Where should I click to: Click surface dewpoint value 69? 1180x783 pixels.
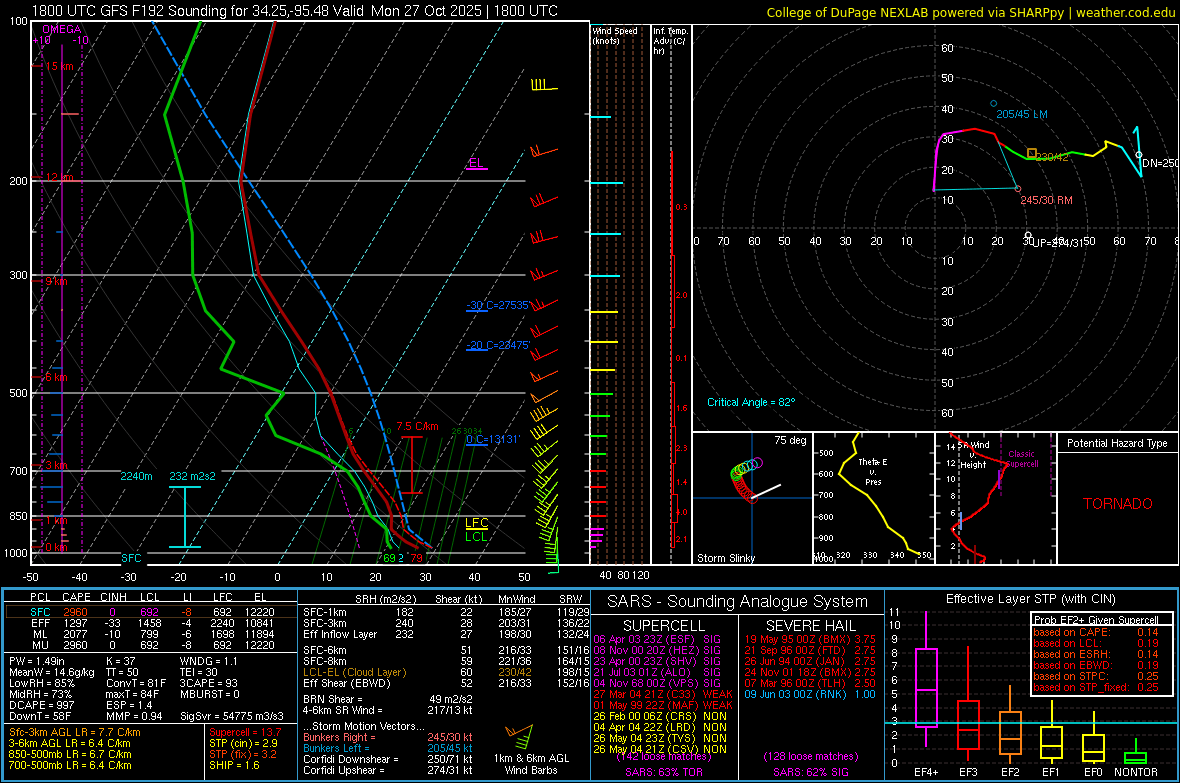coord(389,559)
